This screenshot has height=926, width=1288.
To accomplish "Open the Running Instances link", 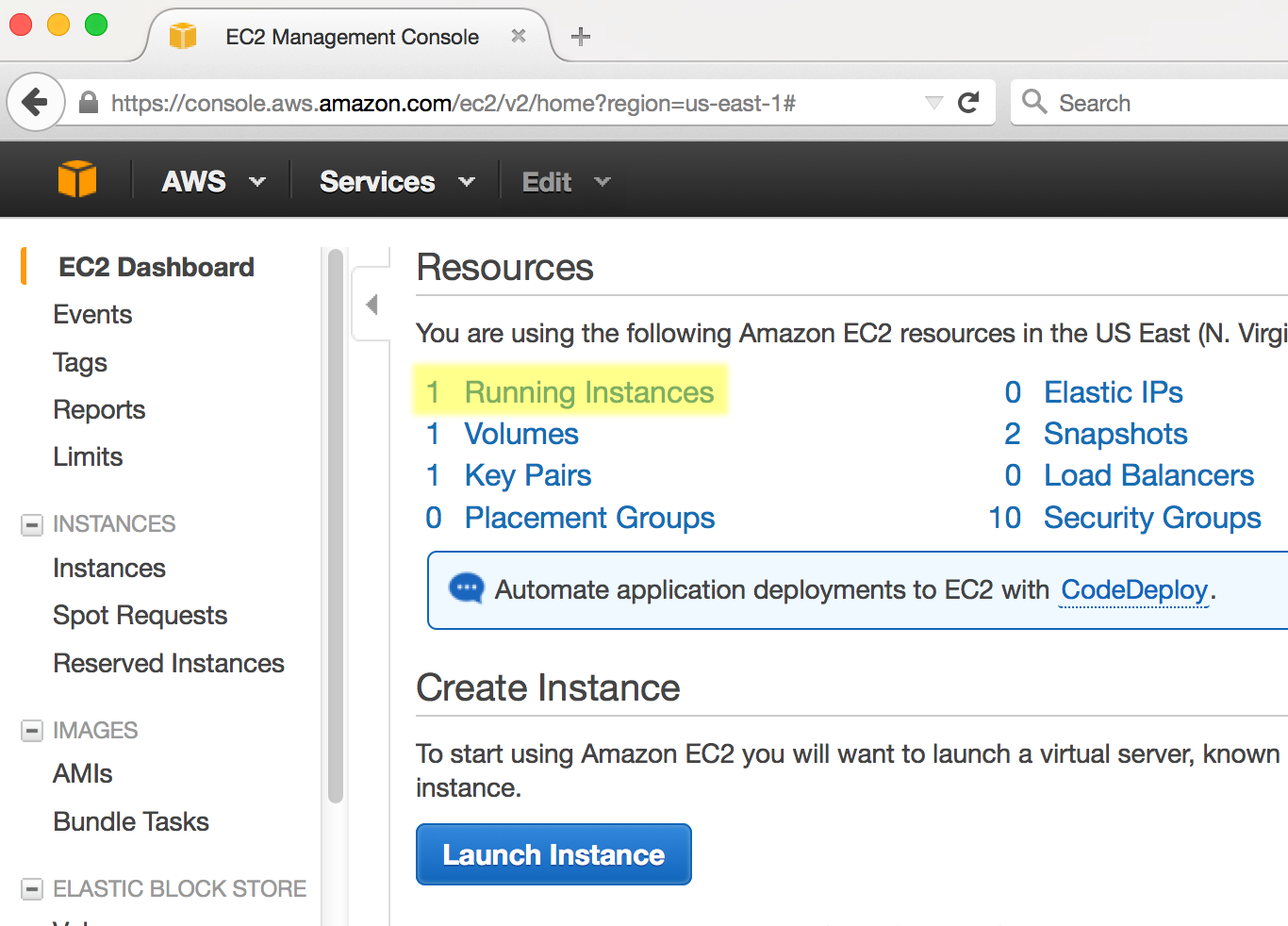I will click(588, 392).
